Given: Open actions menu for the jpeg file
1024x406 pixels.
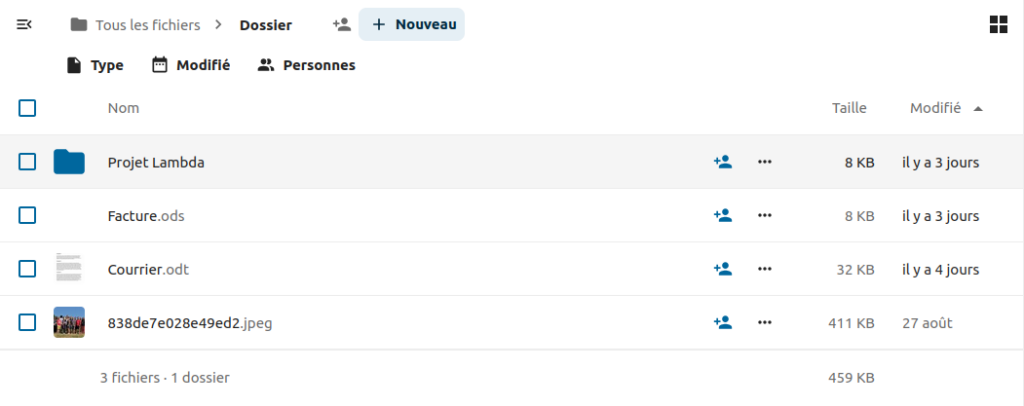Looking at the screenshot, I should (765, 323).
